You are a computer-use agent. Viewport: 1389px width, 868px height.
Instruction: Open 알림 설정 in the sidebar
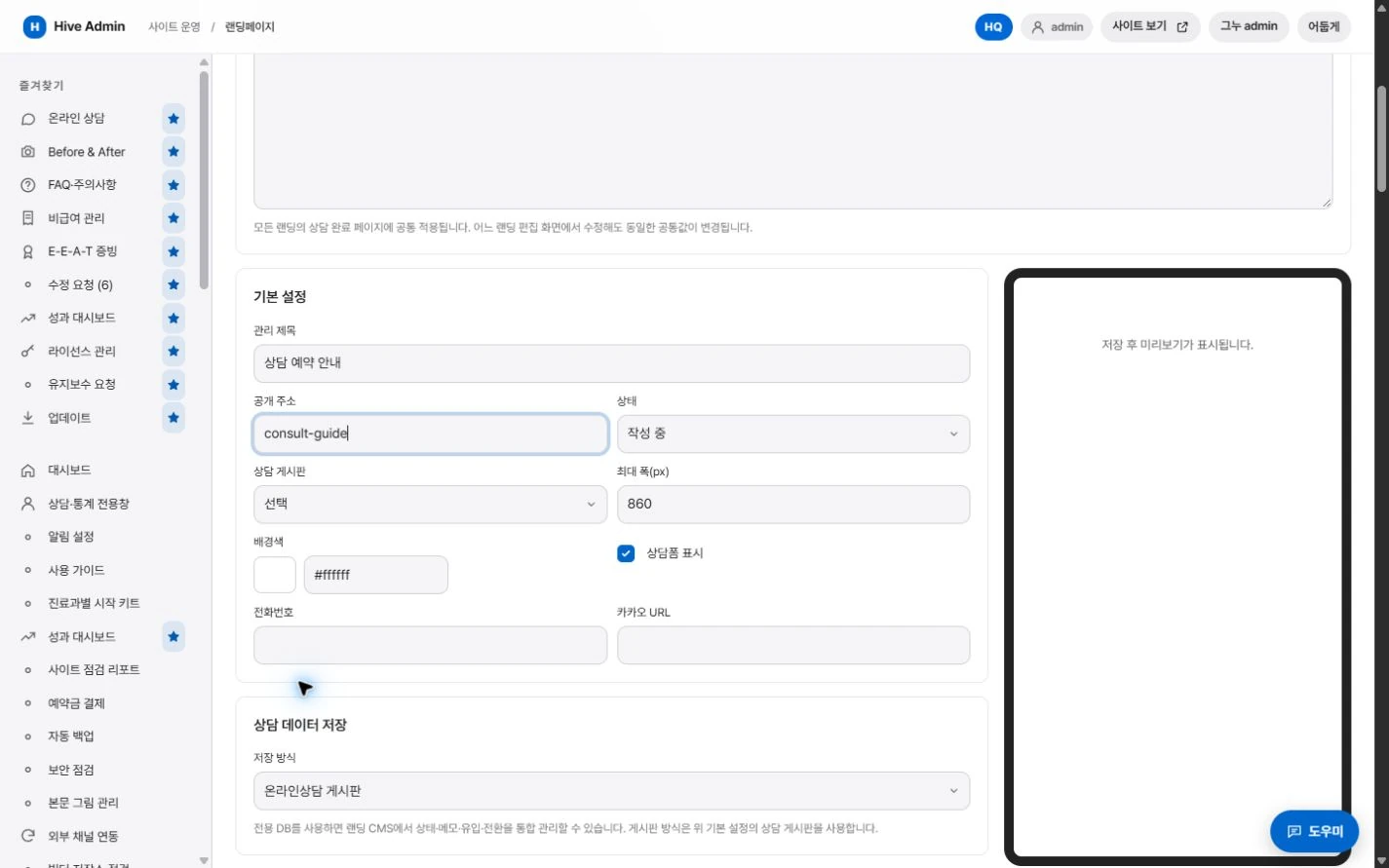tap(71, 537)
